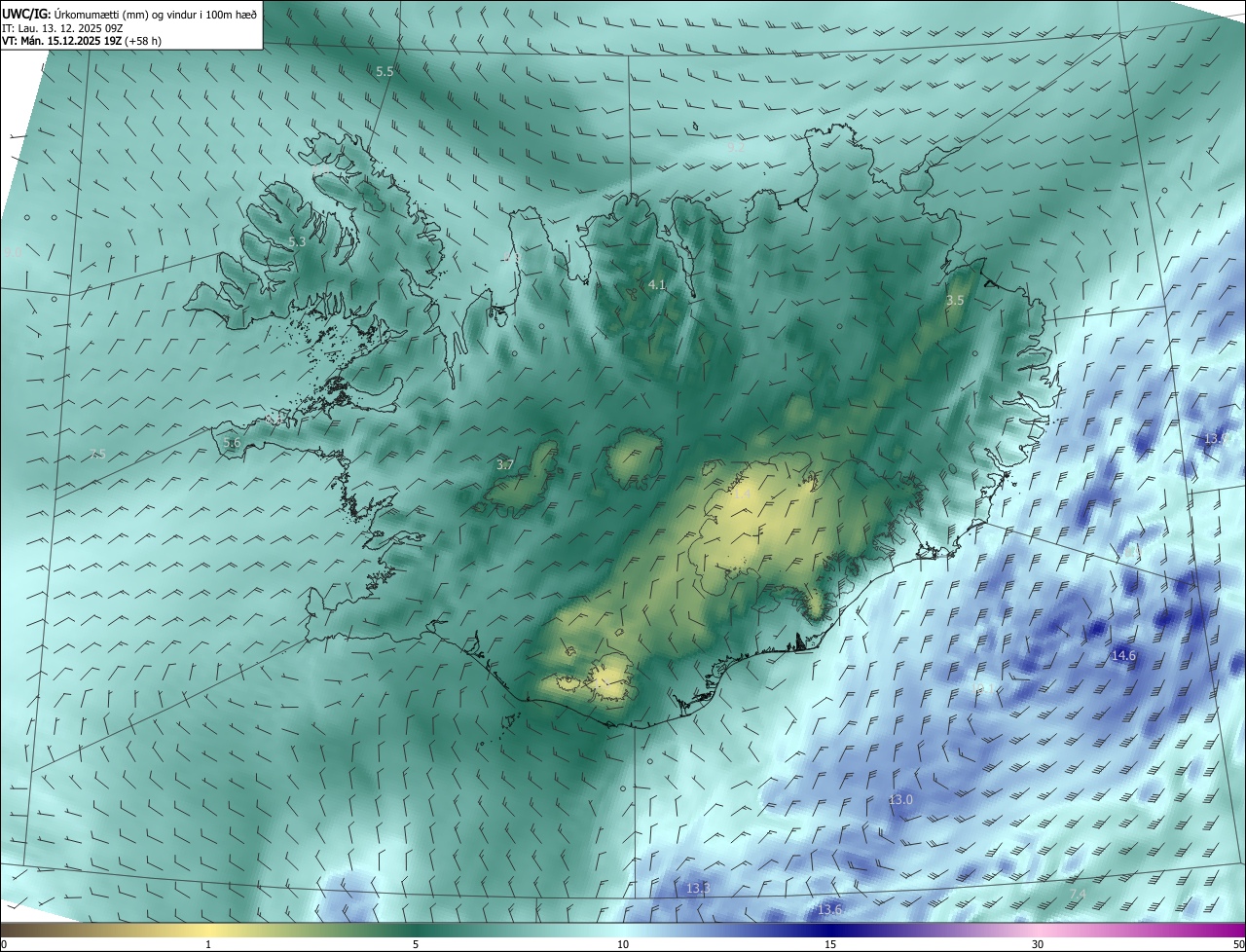Click the 5.5 value label north of Iceland
The image size is (1246, 952).
pyautogui.click(x=385, y=72)
